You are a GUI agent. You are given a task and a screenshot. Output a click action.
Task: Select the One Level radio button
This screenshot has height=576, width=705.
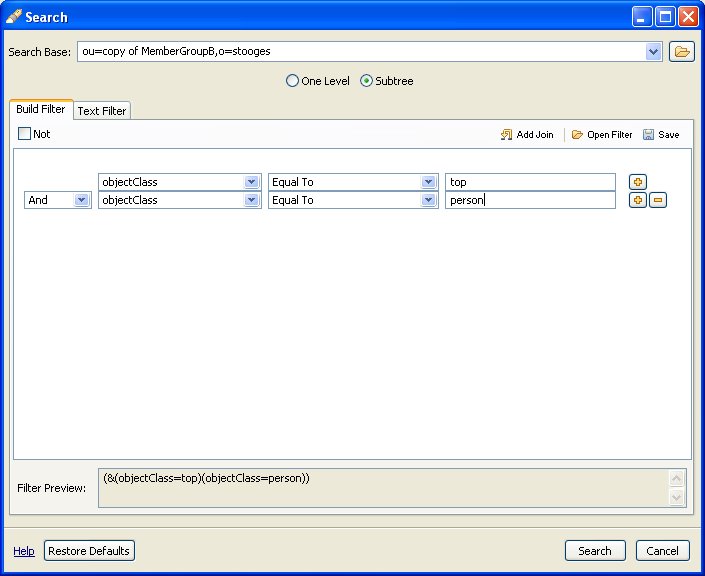292,81
